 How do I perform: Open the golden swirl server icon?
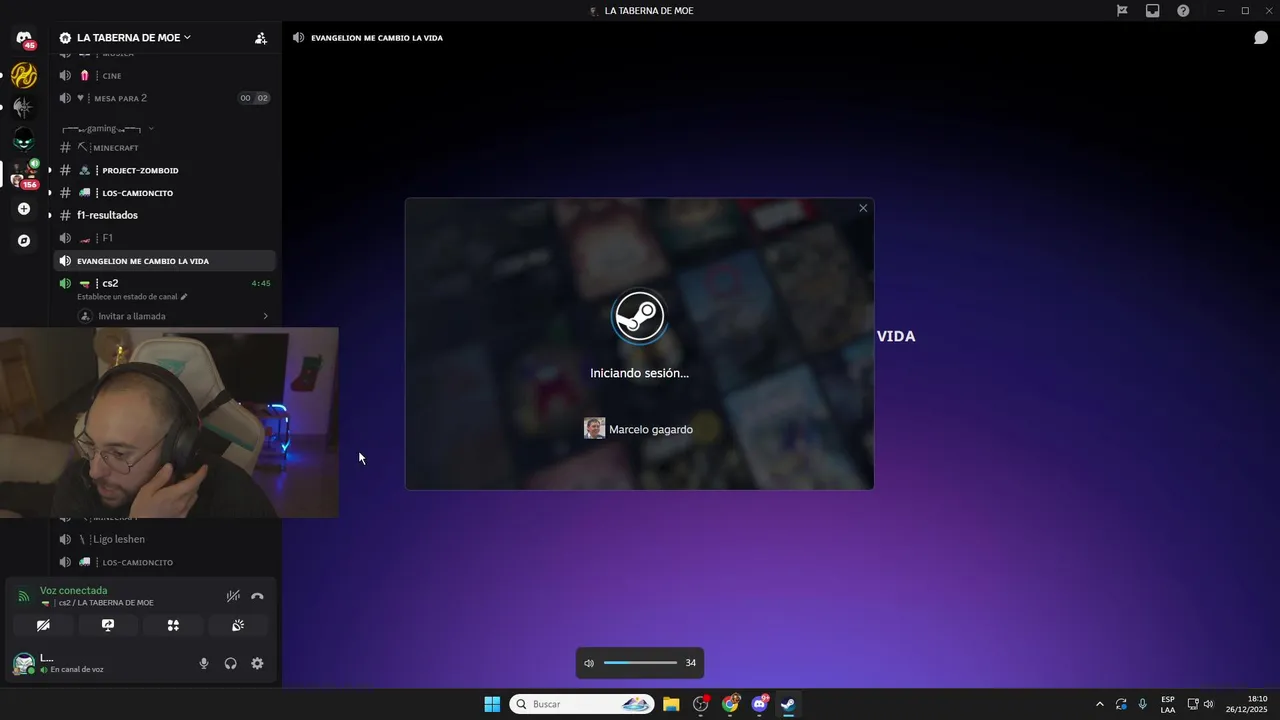click(24, 75)
